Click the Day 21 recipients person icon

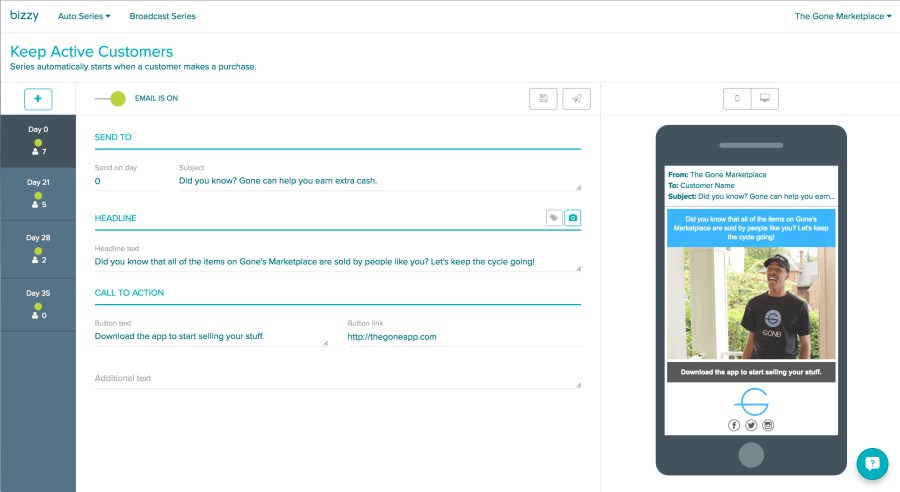coord(35,204)
